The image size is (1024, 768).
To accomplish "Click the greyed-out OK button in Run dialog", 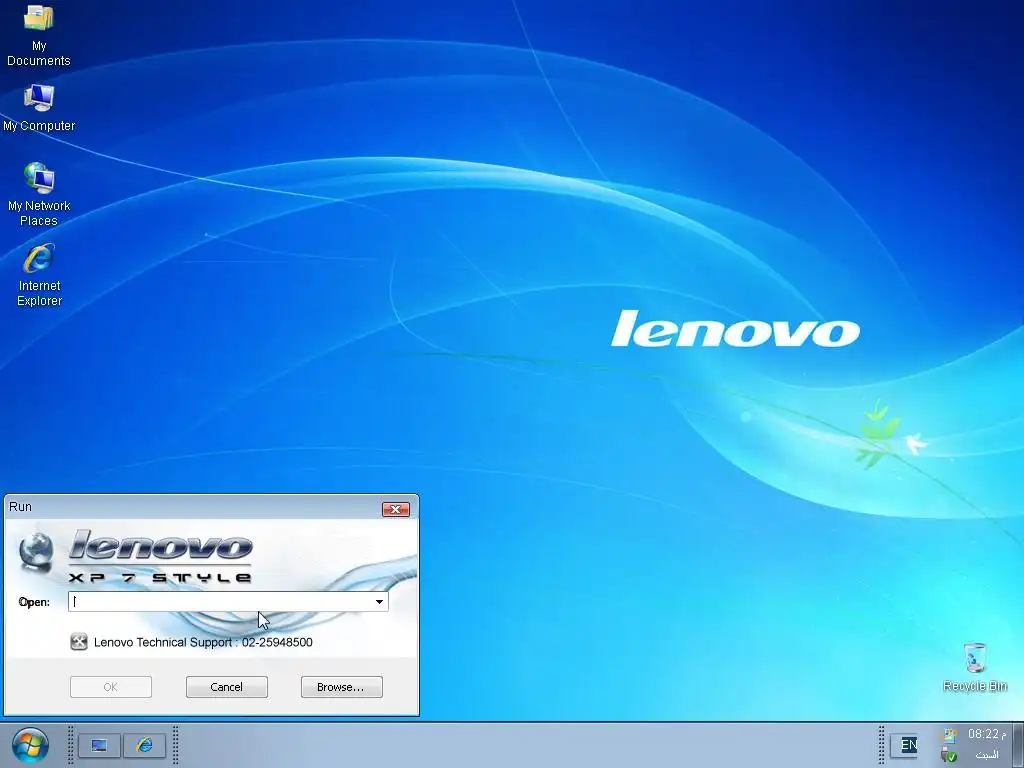I will 111,687.
